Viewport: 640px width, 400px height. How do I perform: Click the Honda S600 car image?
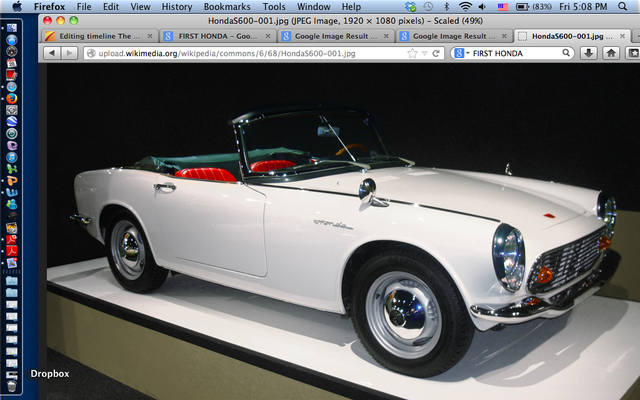coord(343,231)
